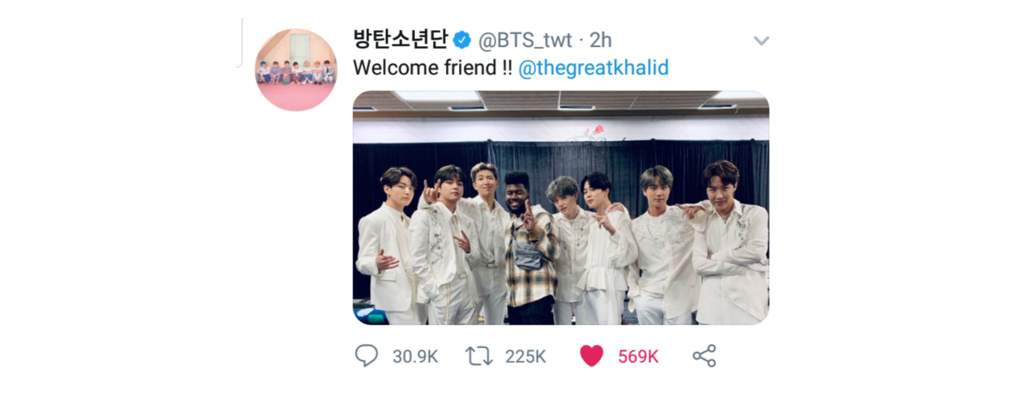Click the blue verified badge
Image resolution: width=1024 pixels, height=394 pixels.
462,41
